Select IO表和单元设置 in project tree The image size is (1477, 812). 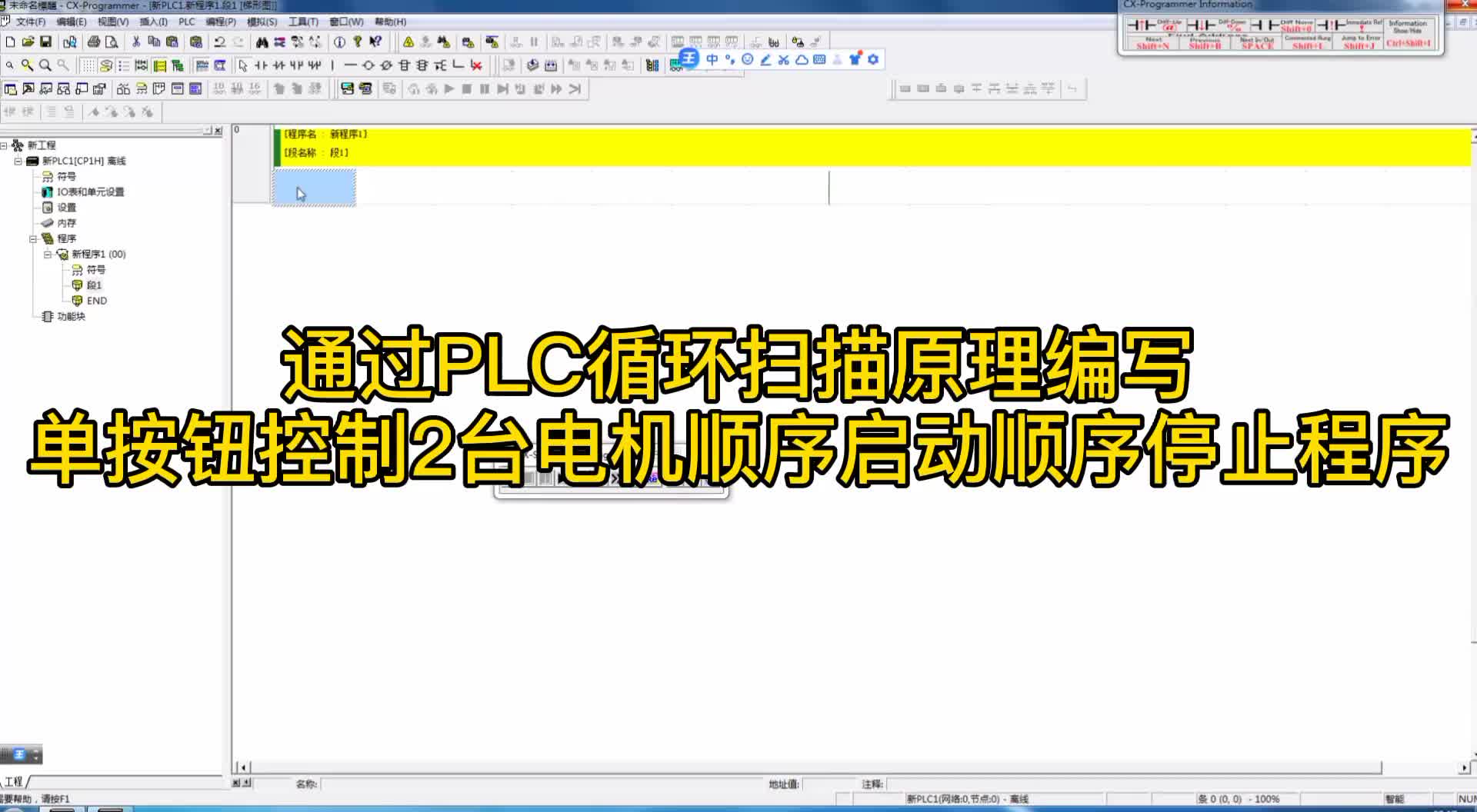[90, 191]
